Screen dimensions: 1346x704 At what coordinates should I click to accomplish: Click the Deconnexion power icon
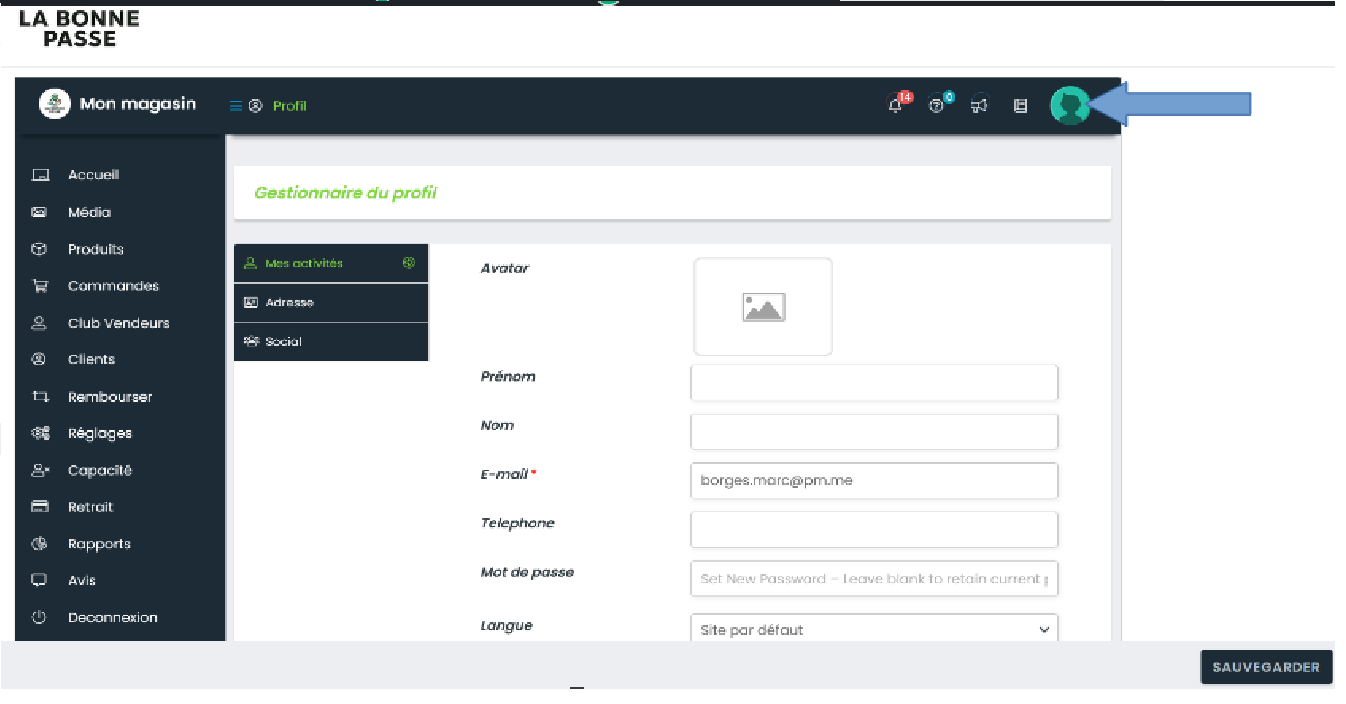pos(40,617)
